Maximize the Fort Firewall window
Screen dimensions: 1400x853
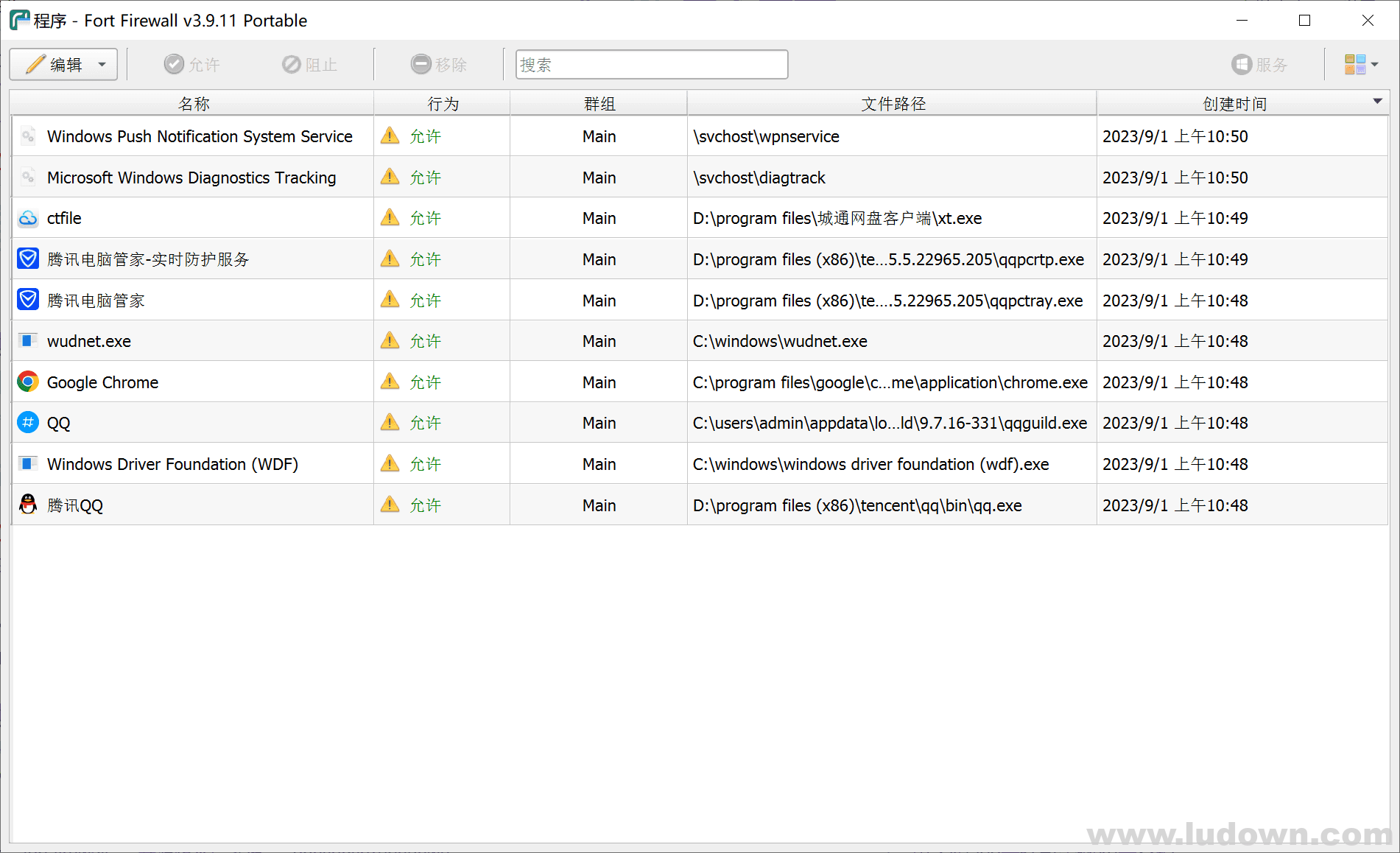[x=1305, y=21]
